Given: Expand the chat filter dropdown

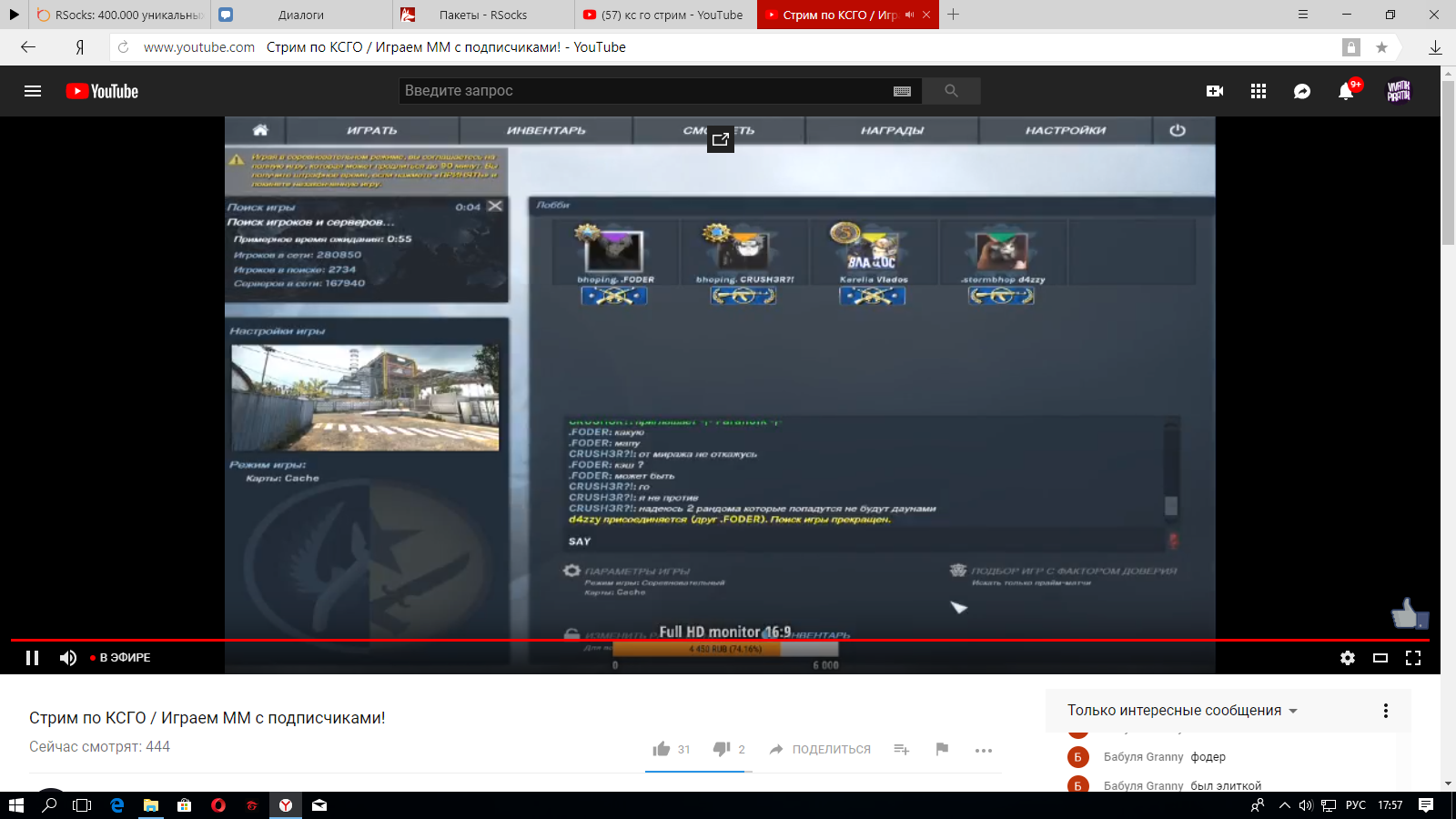Looking at the screenshot, I should tap(1182, 711).
